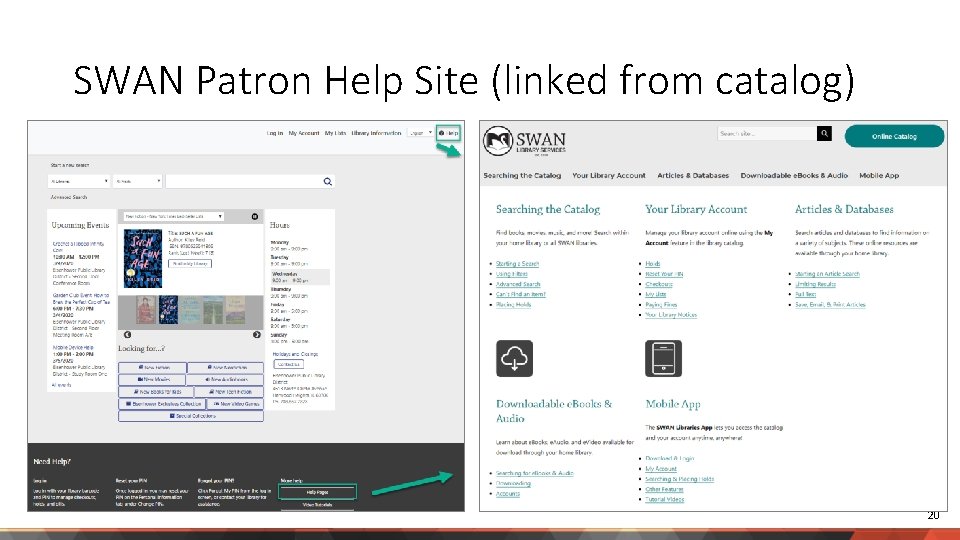Click My Lists in catalog header
This screenshot has height=540, width=960.
[x=335, y=133]
